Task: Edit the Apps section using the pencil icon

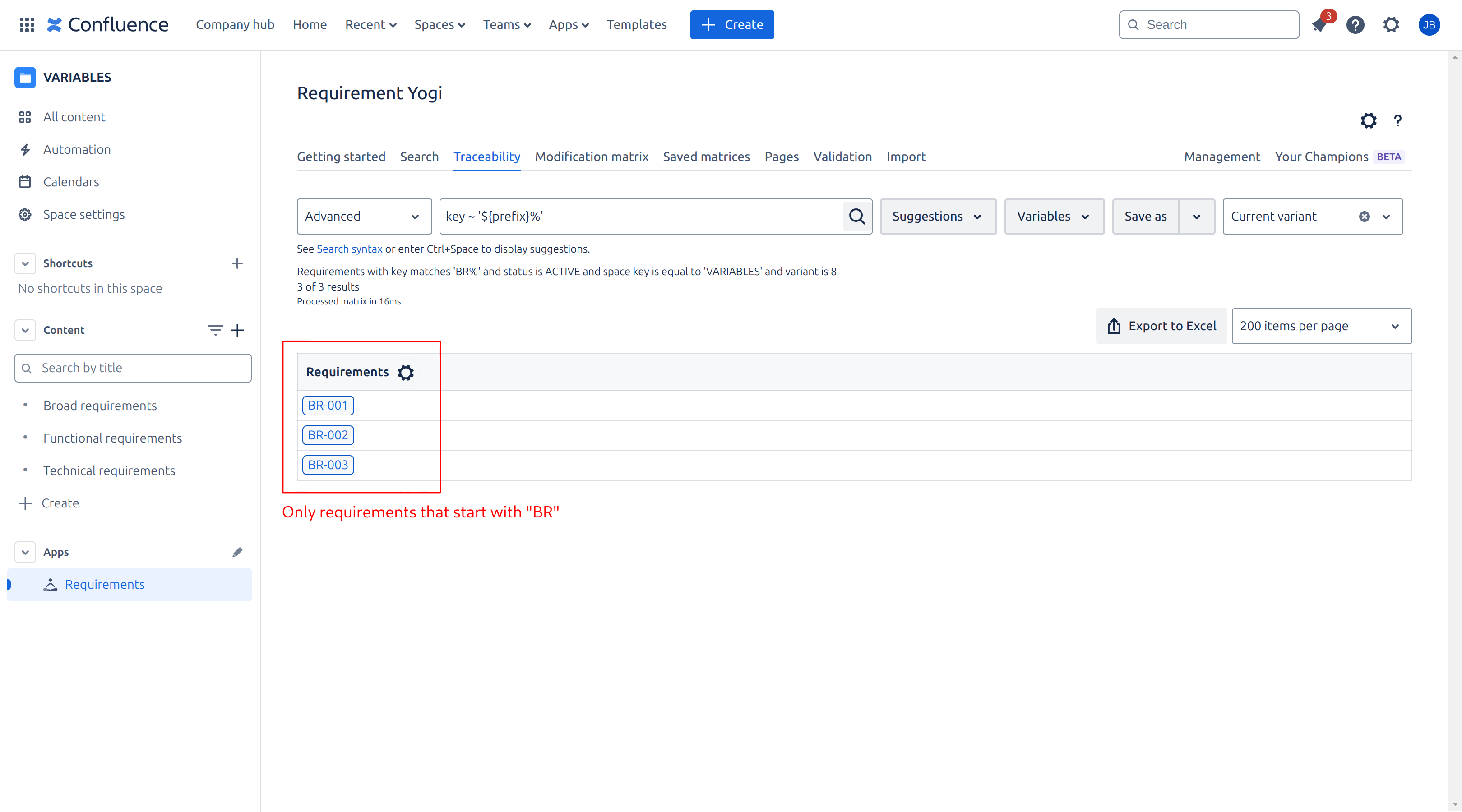Action: [238, 552]
